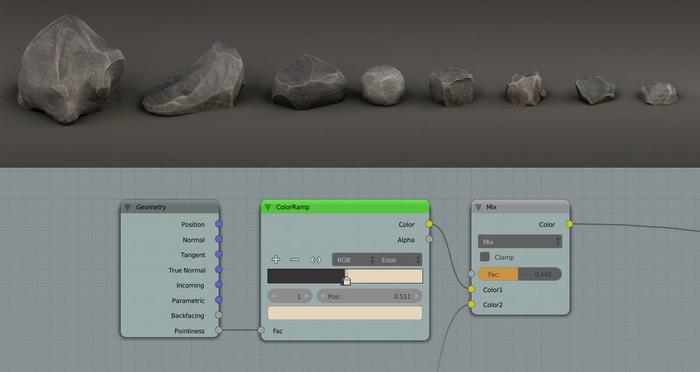This screenshot has height=372, width=700.
Task: Click the Geometry Position output socket
Action: click(218, 224)
